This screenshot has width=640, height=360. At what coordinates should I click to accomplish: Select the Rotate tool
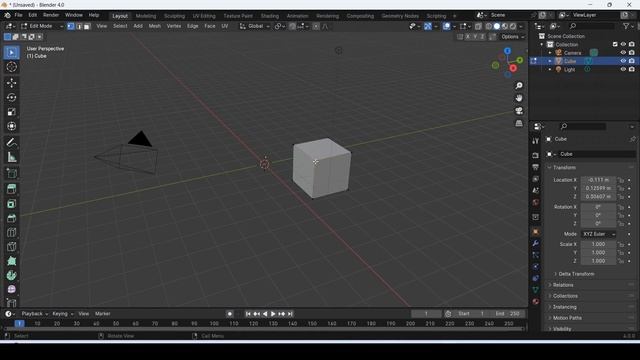11,97
